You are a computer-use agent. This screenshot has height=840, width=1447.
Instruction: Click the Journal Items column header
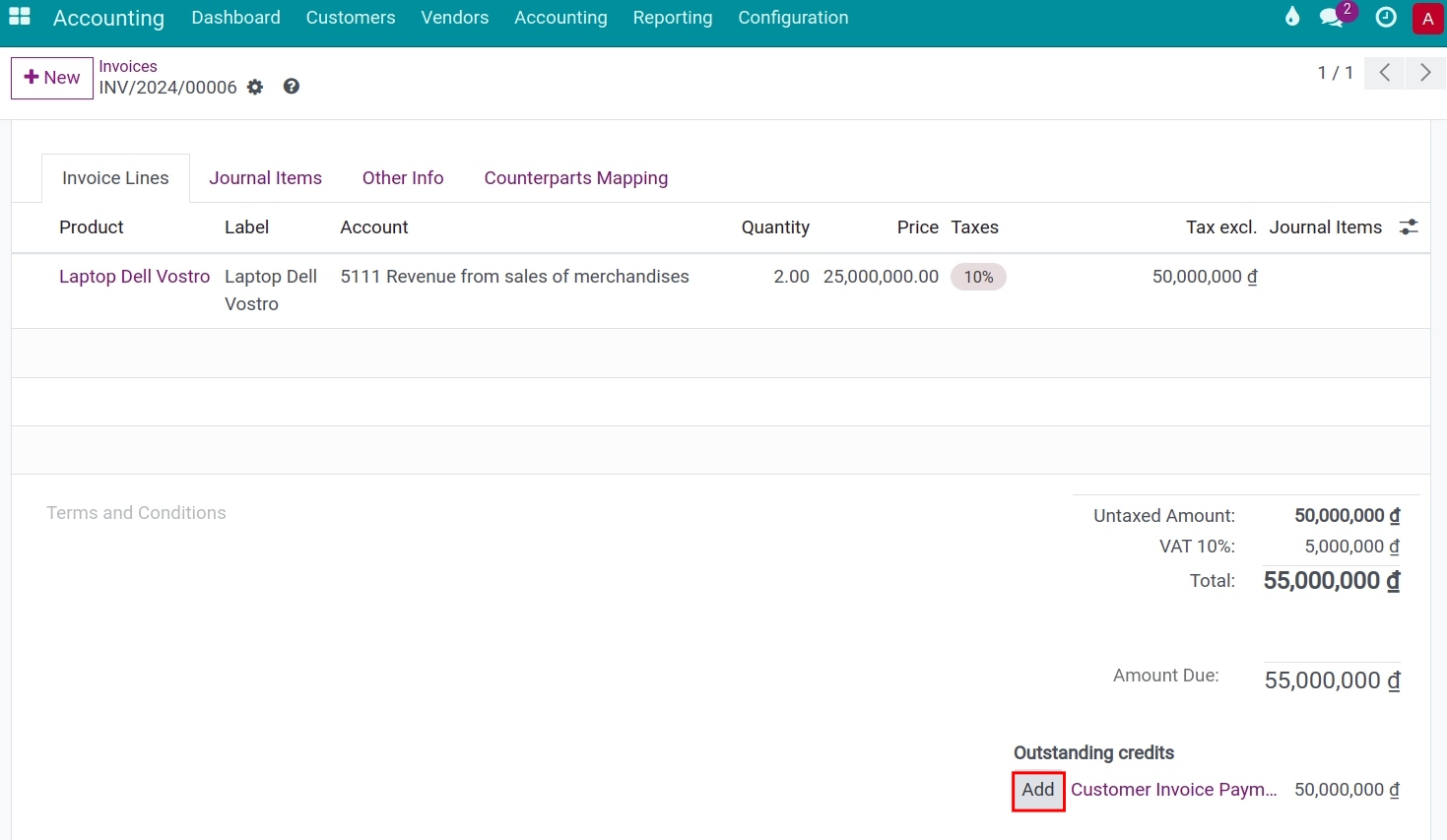pyautogui.click(x=1326, y=227)
